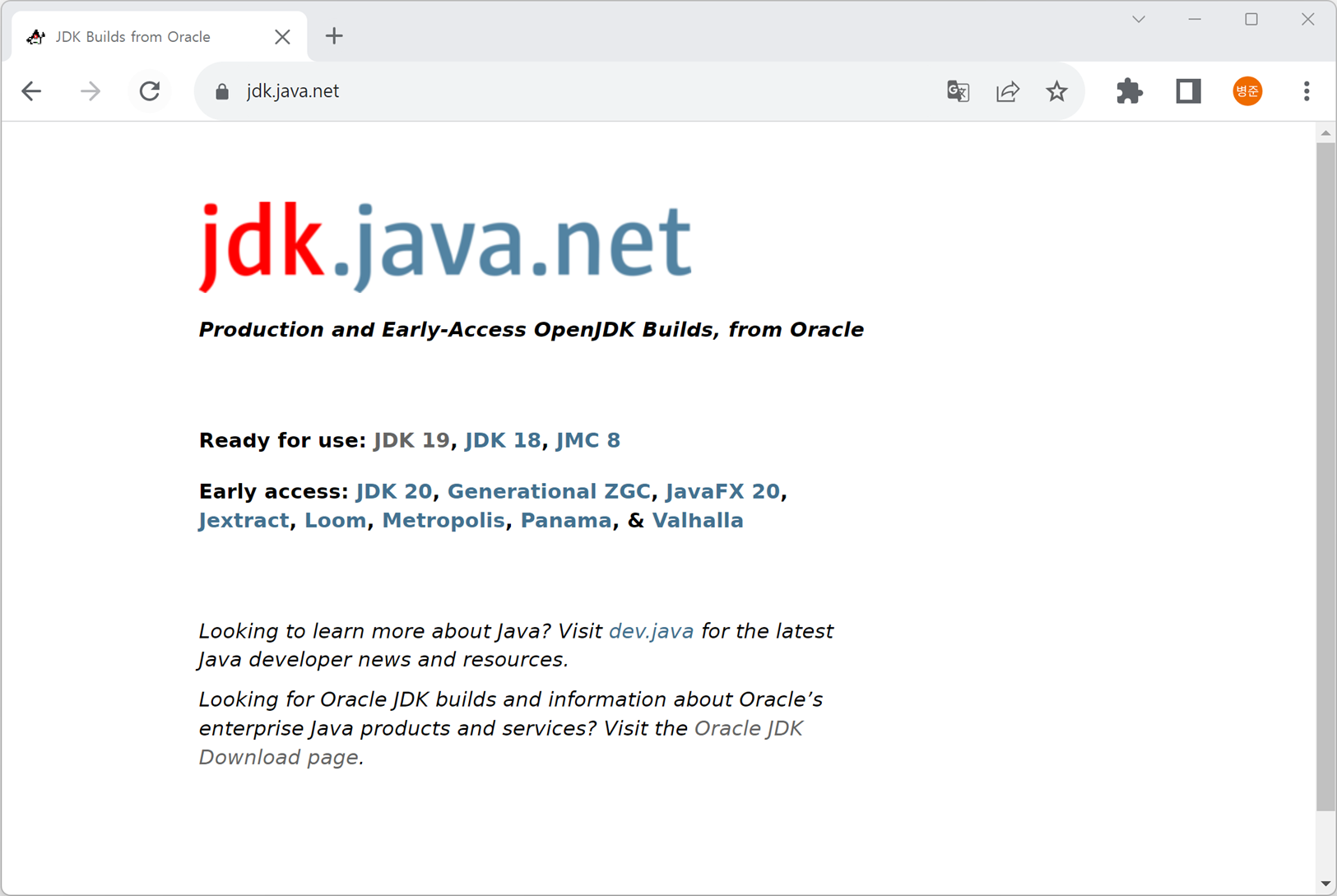Open the Chrome three-dot menu
Screen dimensions: 1337x896
coord(1307,91)
